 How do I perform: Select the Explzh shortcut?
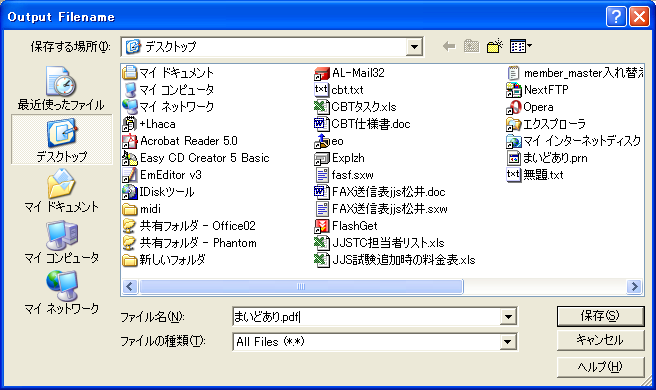[339, 158]
